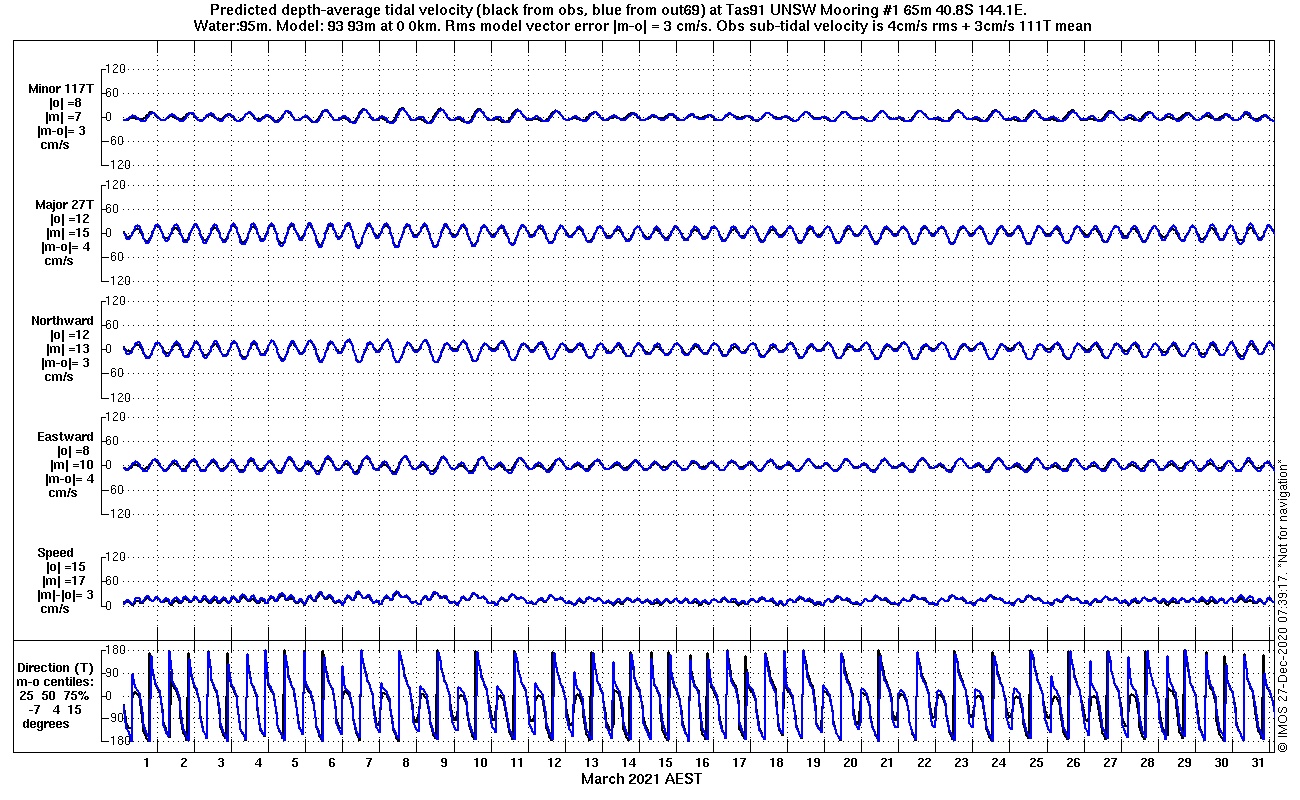Click day '31' on the date axis

click(1258, 763)
